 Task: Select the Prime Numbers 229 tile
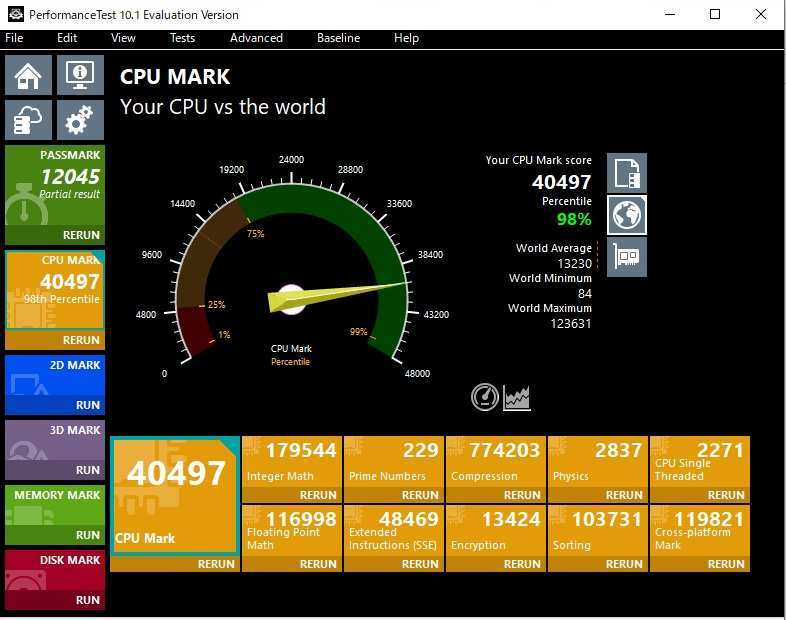point(394,462)
